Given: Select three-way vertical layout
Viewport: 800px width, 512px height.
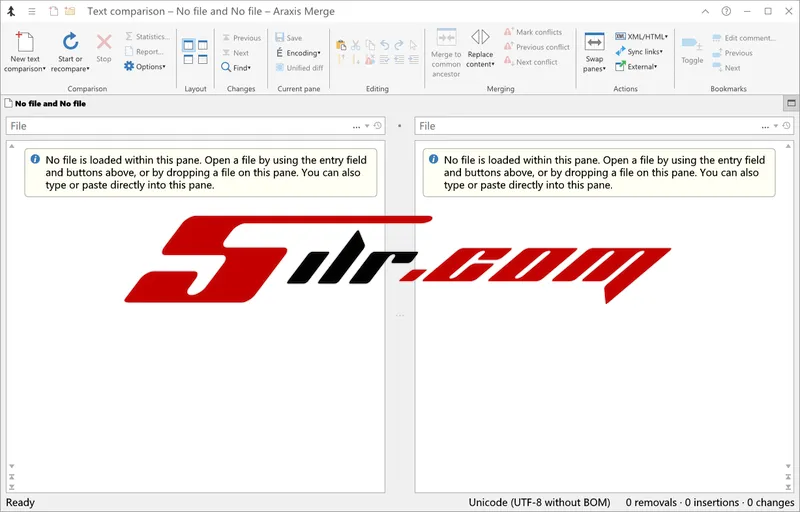Looking at the screenshot, I should pos(203,45).
